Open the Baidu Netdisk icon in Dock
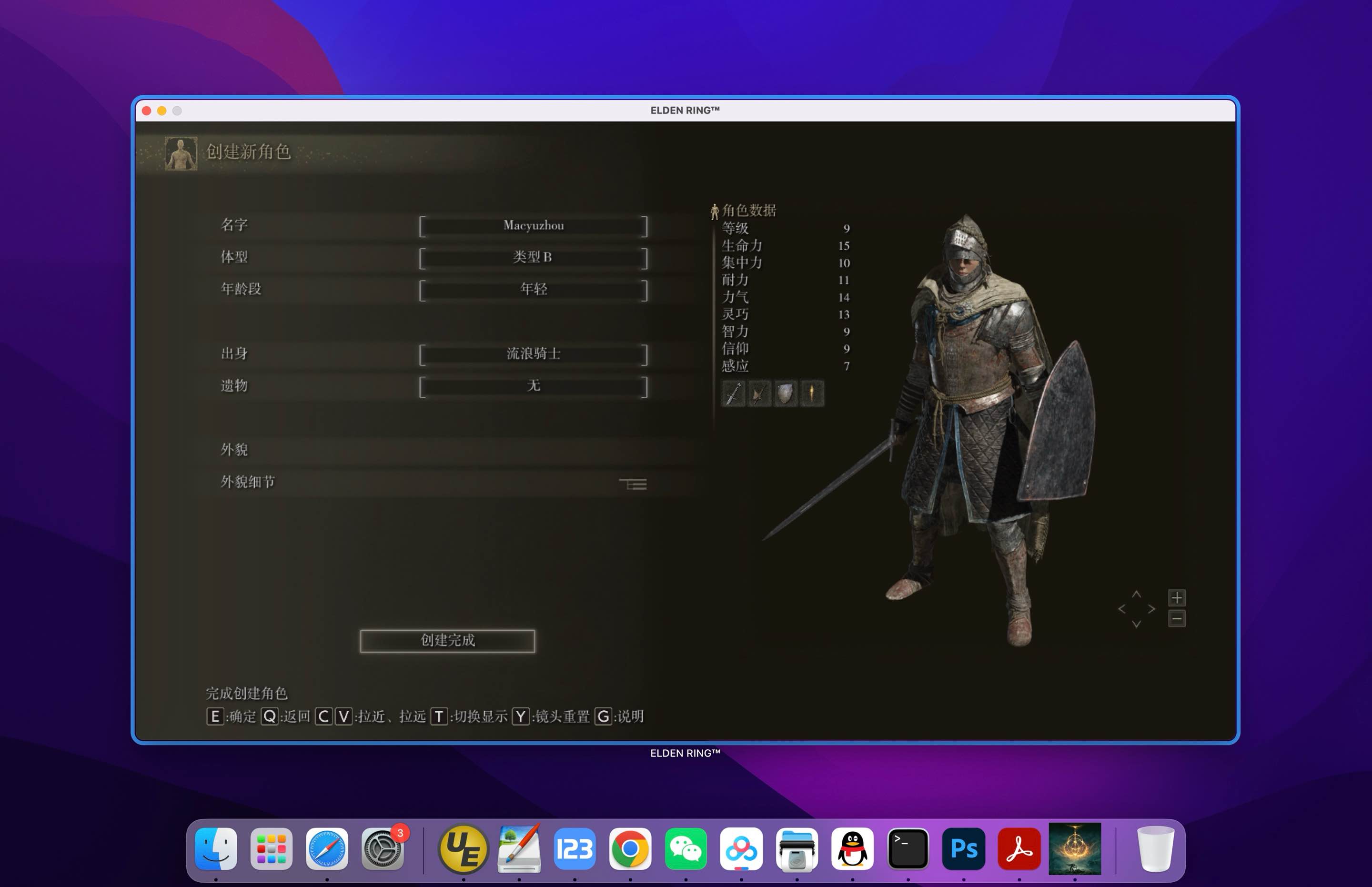 (x=741, y=849)
